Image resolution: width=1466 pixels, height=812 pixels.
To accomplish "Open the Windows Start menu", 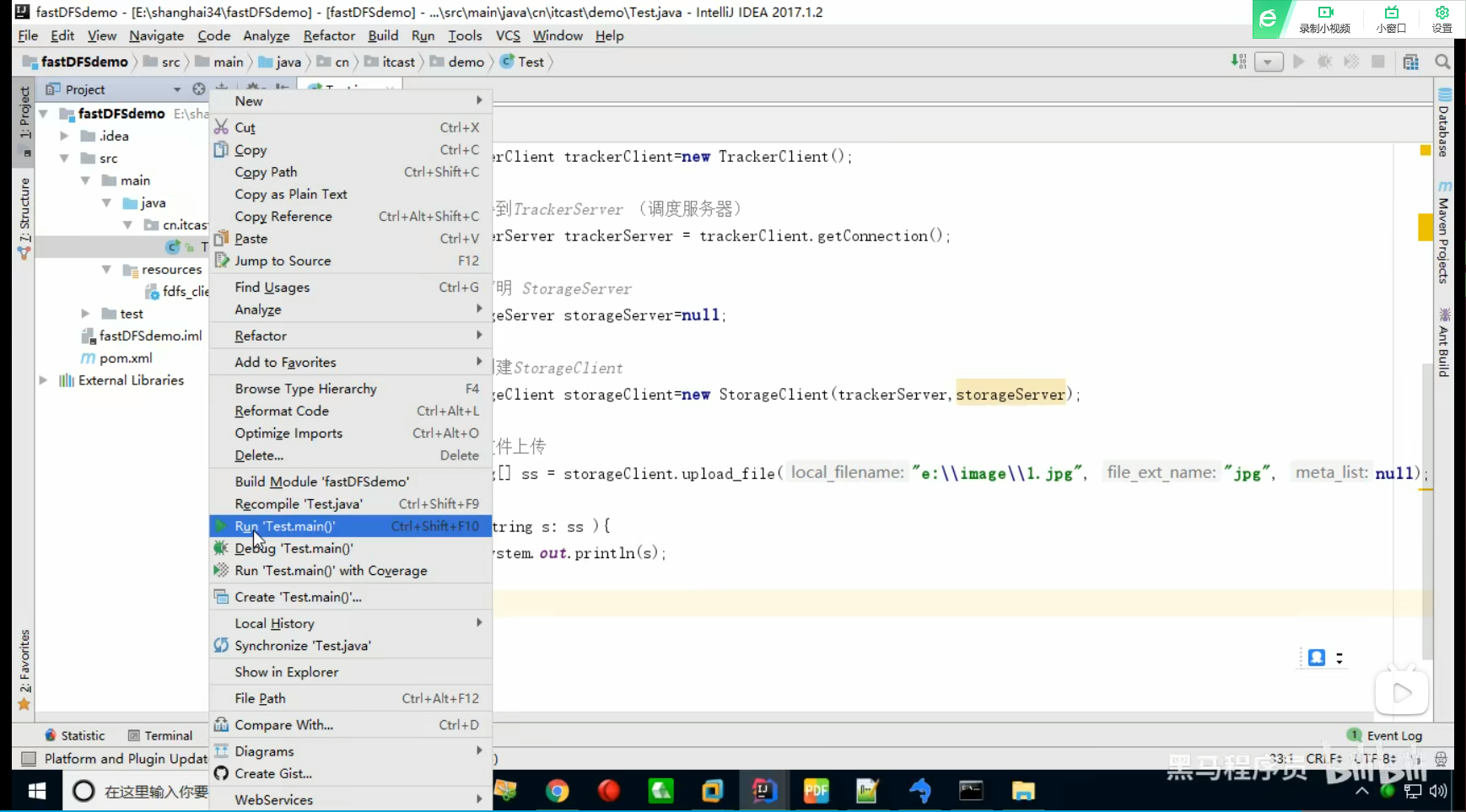I will 37,791.
